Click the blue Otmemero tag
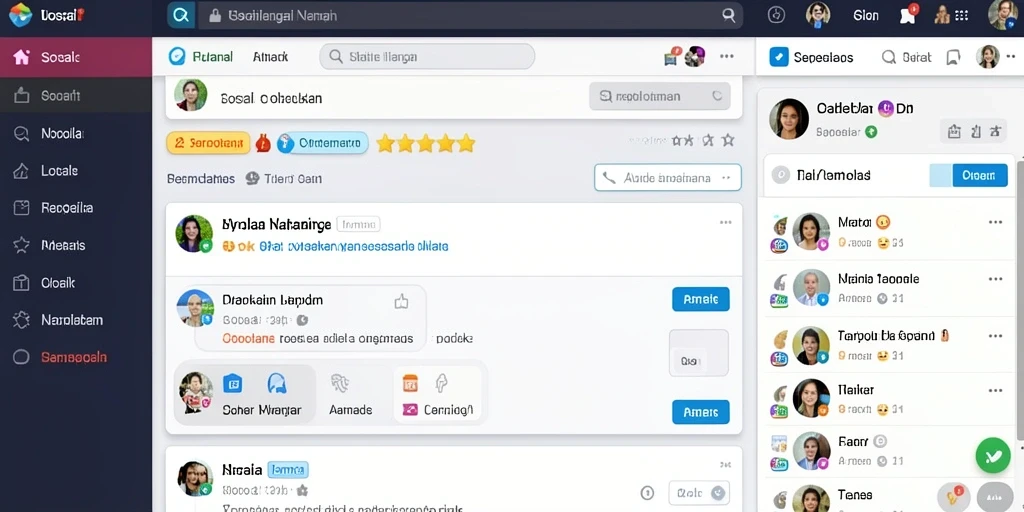 (x=323, y=143)
